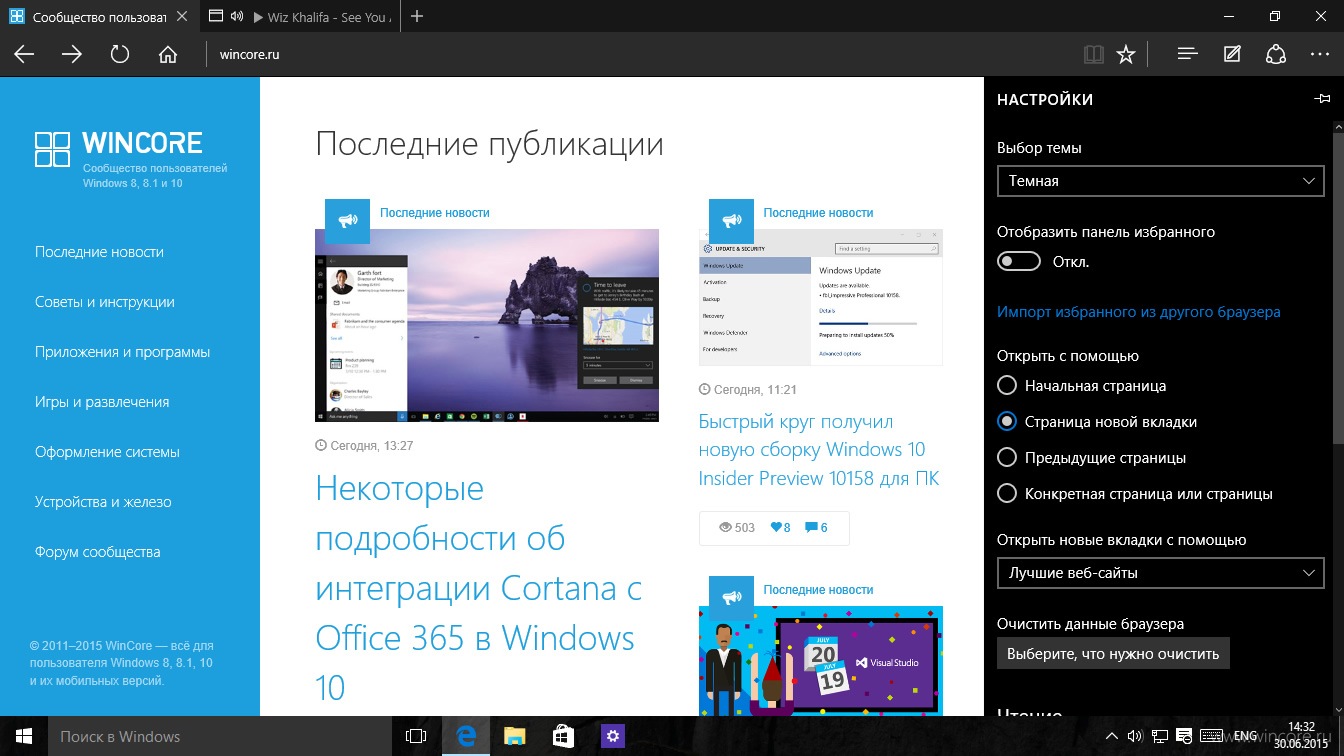Select Страница новой вкладки option
Screen dimensions: 1344x756
tap(1008, 422)
